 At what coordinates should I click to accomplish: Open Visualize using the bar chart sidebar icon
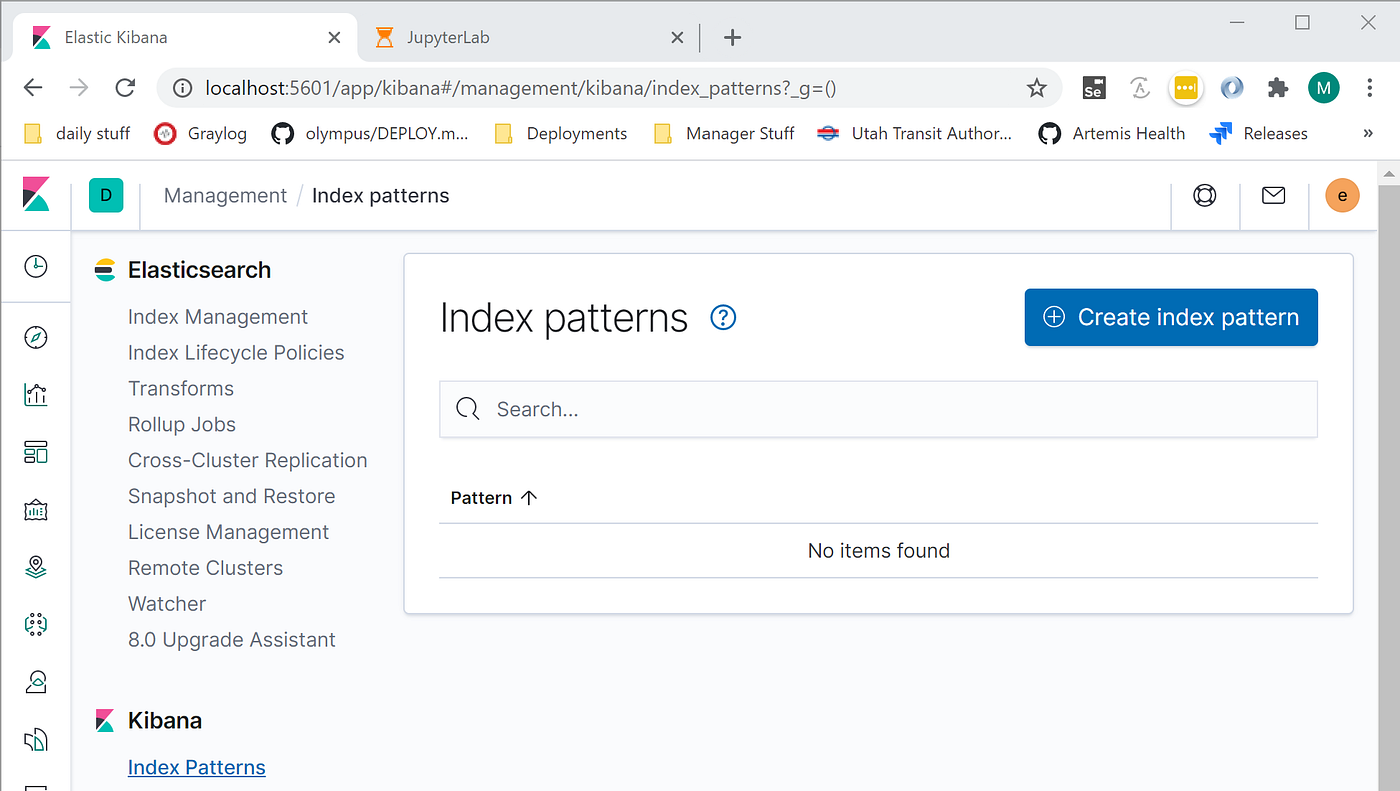coord(36,395)
